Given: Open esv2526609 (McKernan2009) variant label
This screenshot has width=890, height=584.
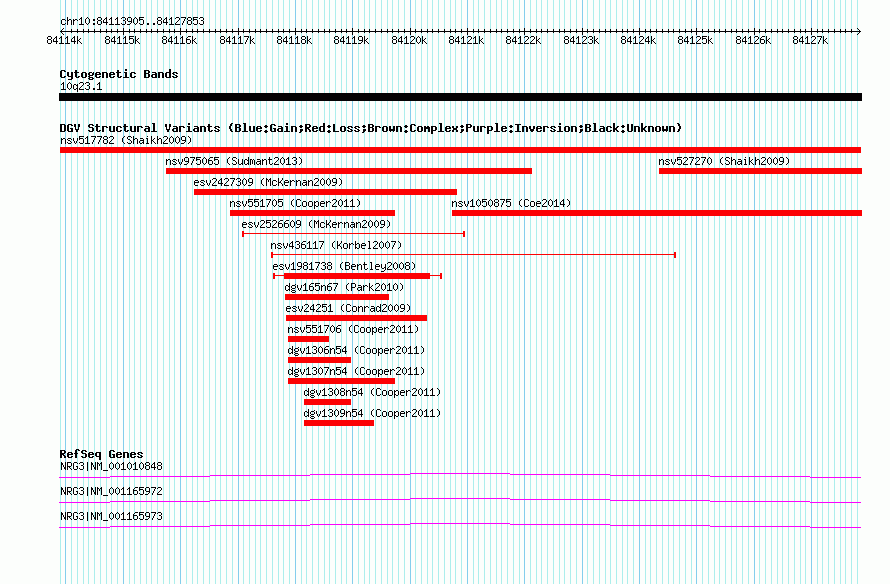Looking at the screenshot, I should [316, 224].
